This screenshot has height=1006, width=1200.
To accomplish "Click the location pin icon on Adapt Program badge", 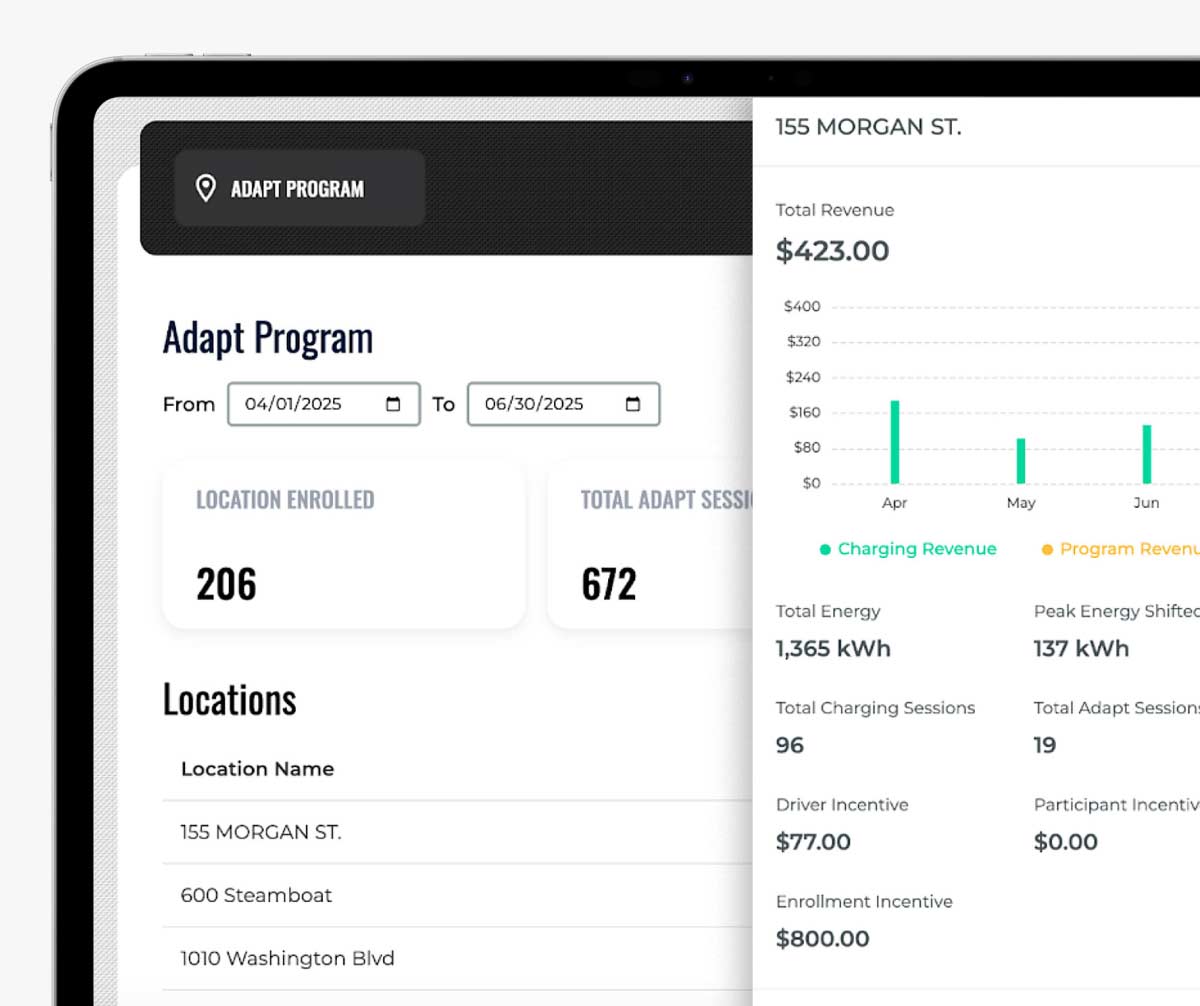I will click(206, 187).
